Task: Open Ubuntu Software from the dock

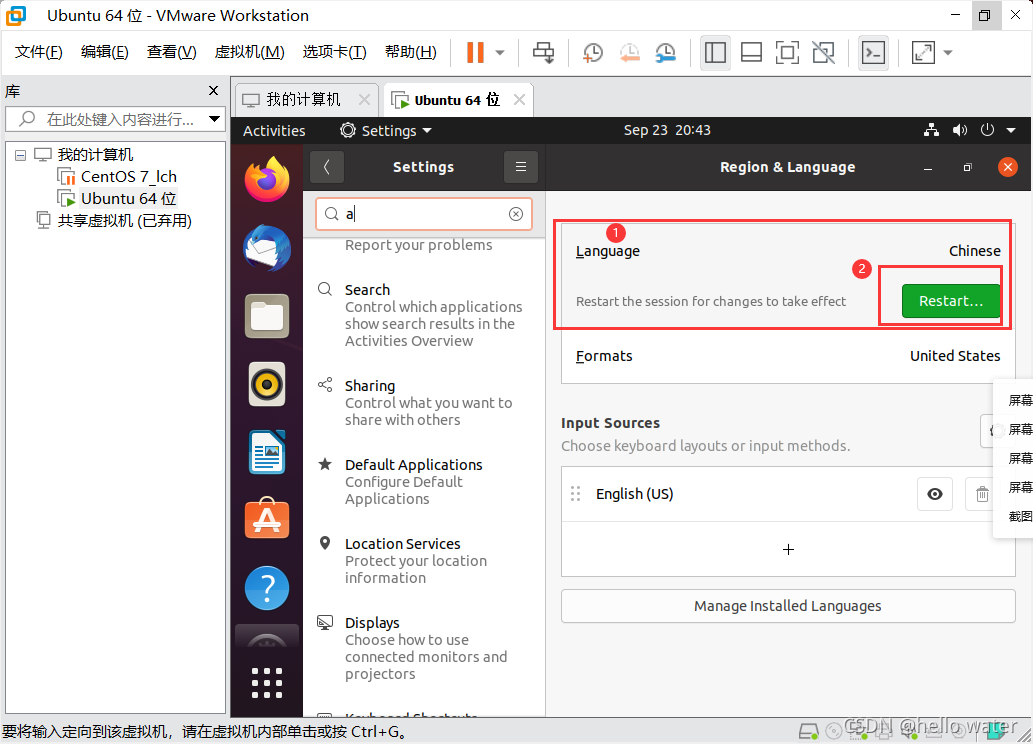Action: [x=267, y=519]
